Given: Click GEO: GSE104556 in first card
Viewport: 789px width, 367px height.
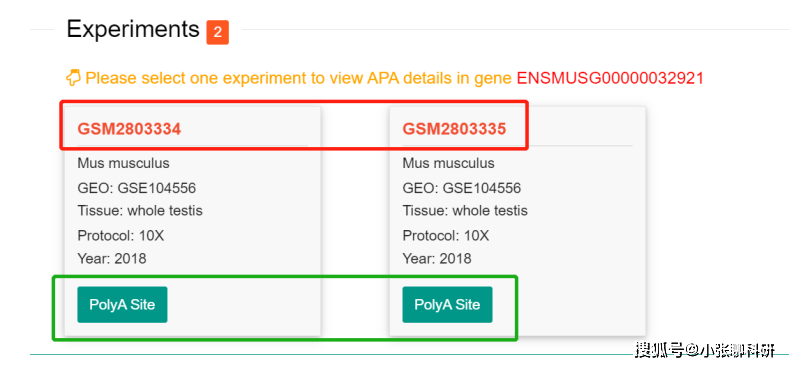Looking at the screenshot, I should click(x=136, y=188).
